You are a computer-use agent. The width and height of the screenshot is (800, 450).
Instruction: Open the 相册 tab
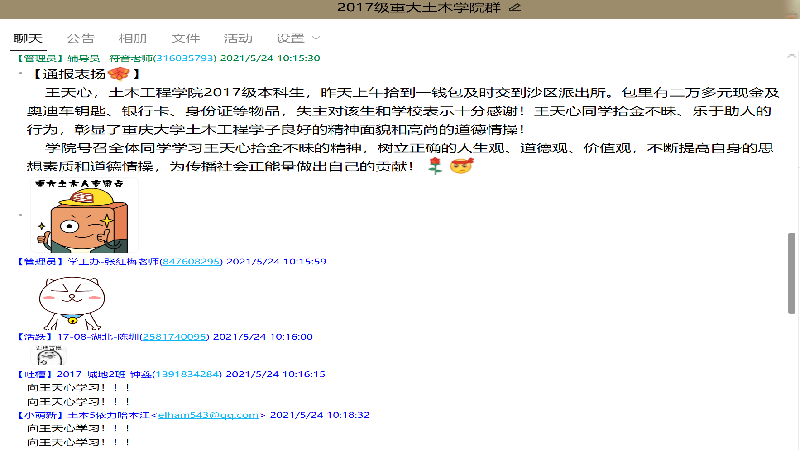(x=133, y=38)
